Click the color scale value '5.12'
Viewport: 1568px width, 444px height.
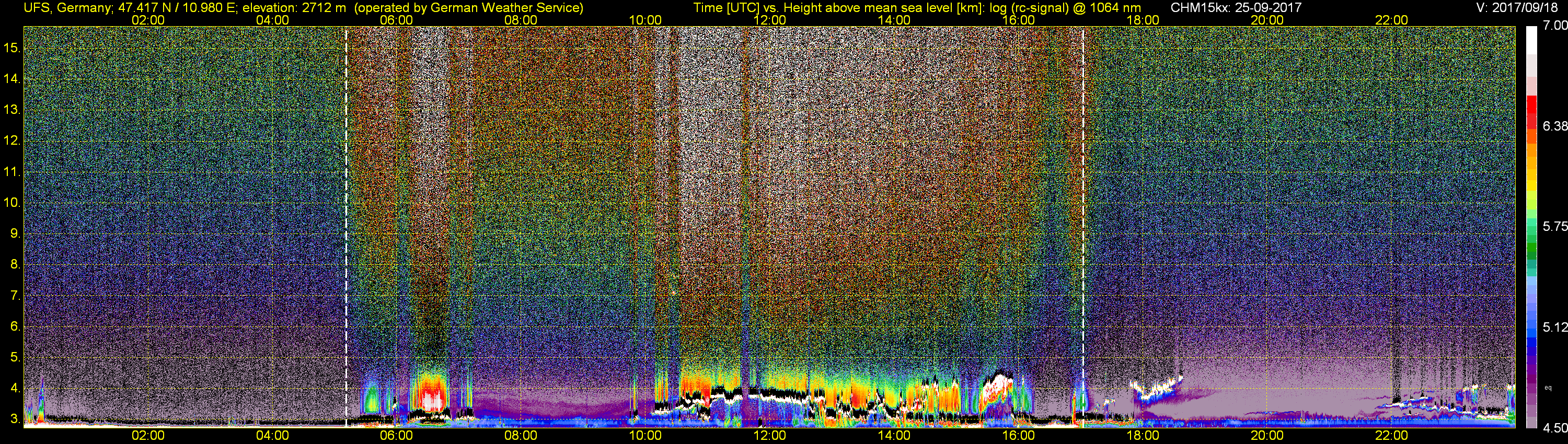pos(1555,327)
